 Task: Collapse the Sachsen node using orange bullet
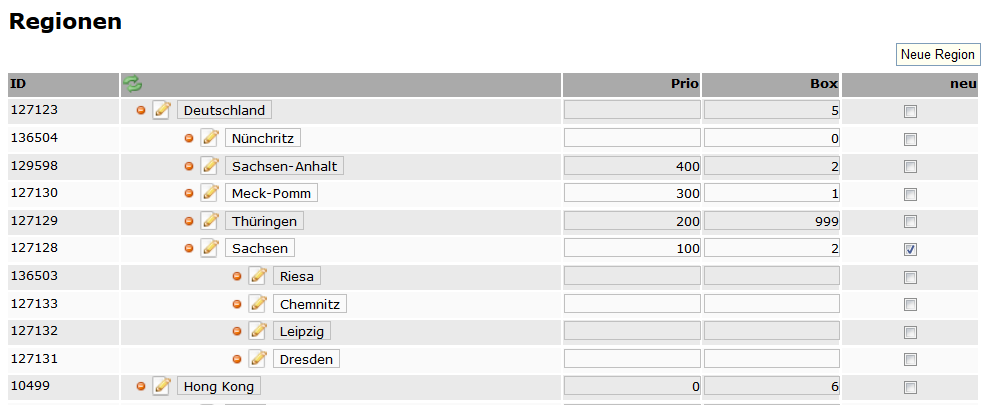pos(189,248)
